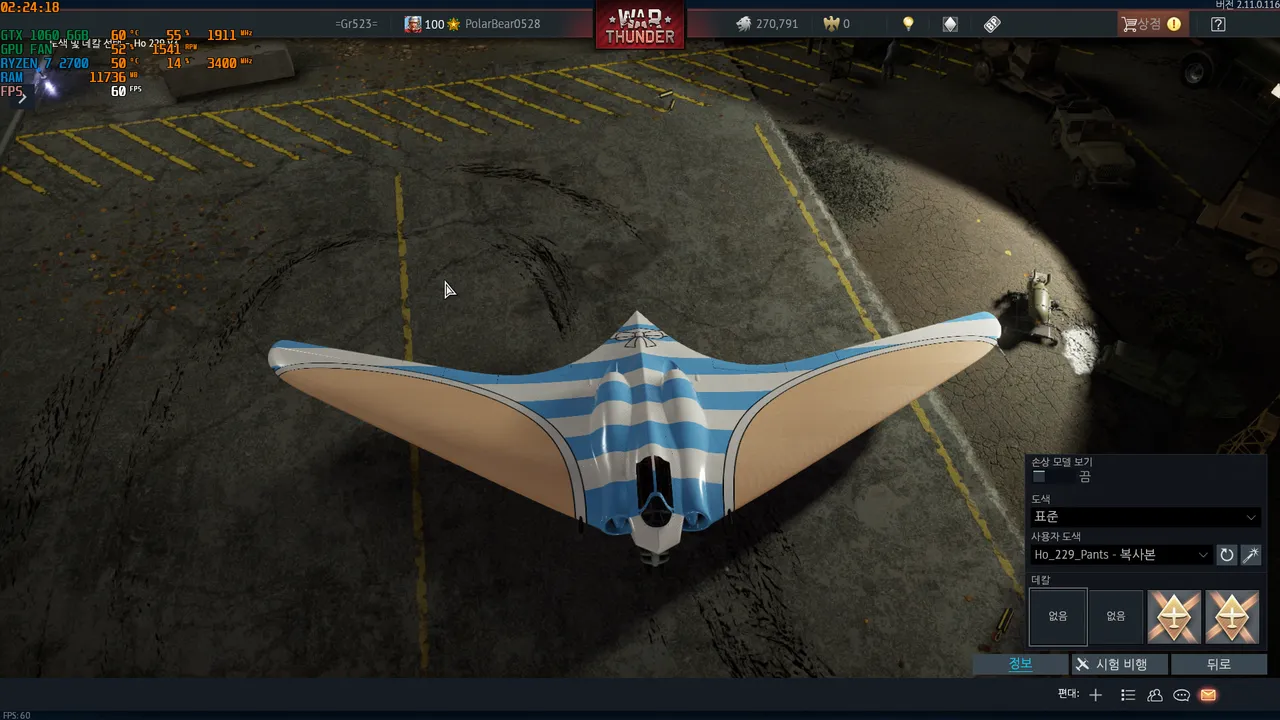Click the 시험 비행 test flight button
The width and height of the screenshot is (1280, 720).
[1112, 664]
